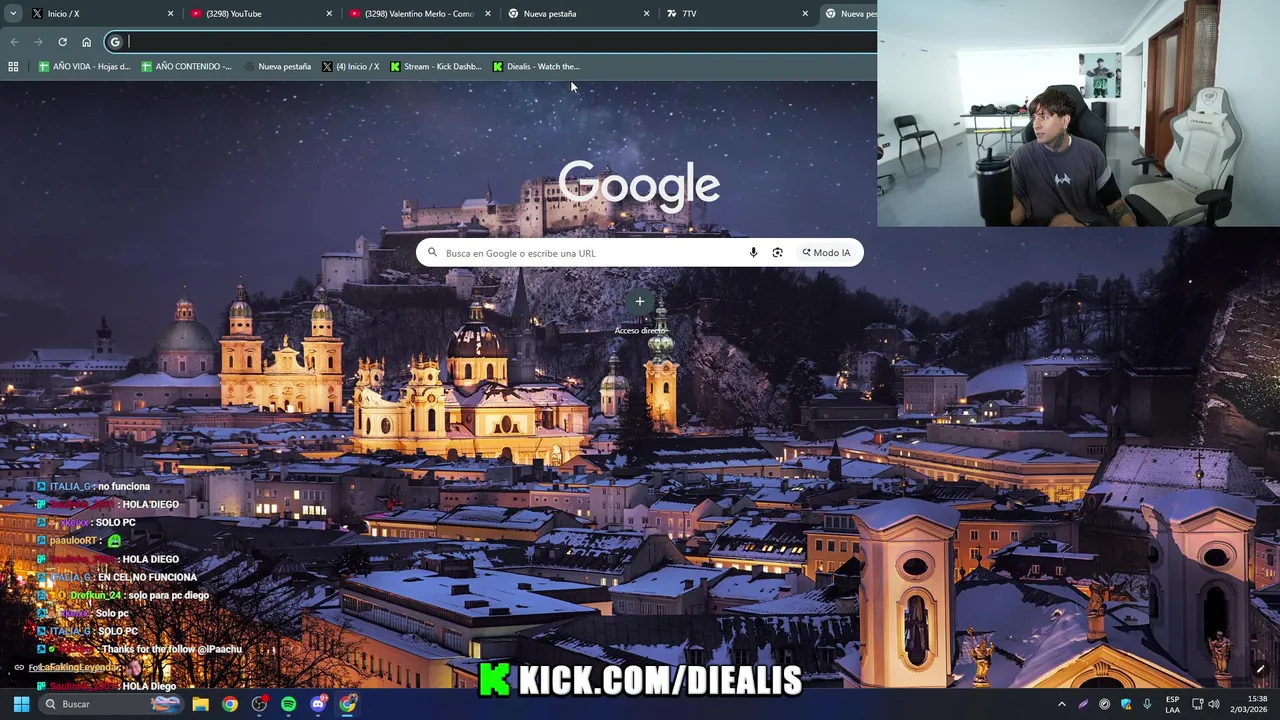Open Windows Security tray icon

(x=1126, y=704)
